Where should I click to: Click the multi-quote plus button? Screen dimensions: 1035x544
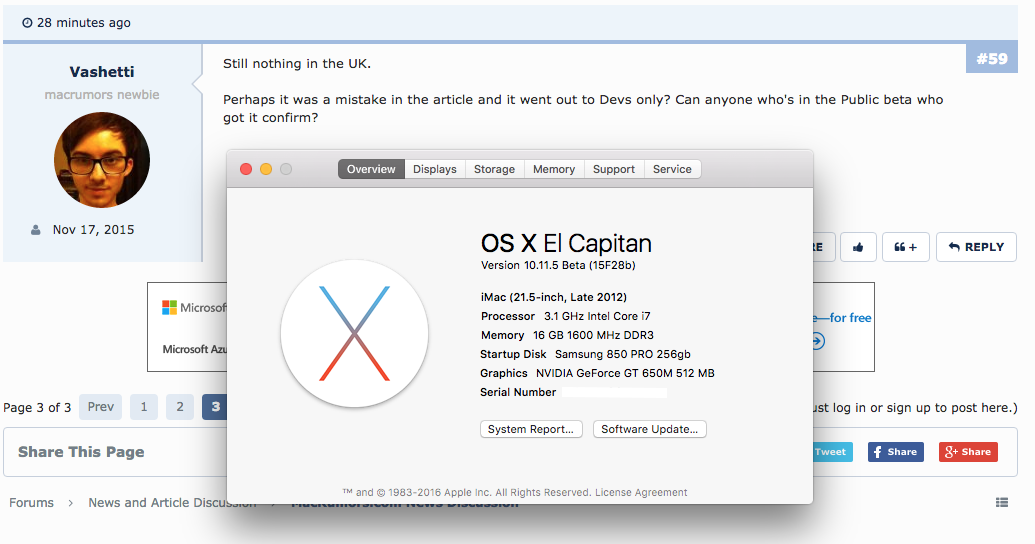906,247
